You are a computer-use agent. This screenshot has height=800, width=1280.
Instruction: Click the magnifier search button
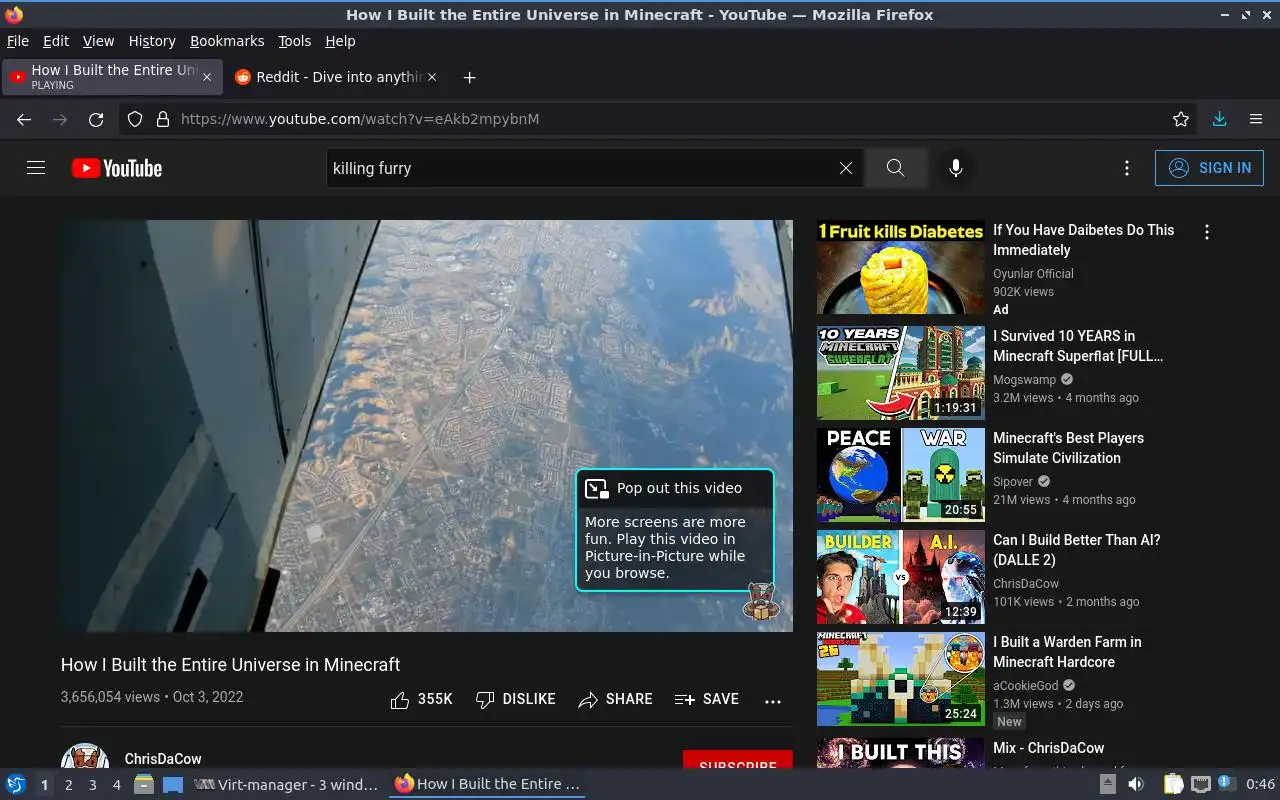pos(895,168)
